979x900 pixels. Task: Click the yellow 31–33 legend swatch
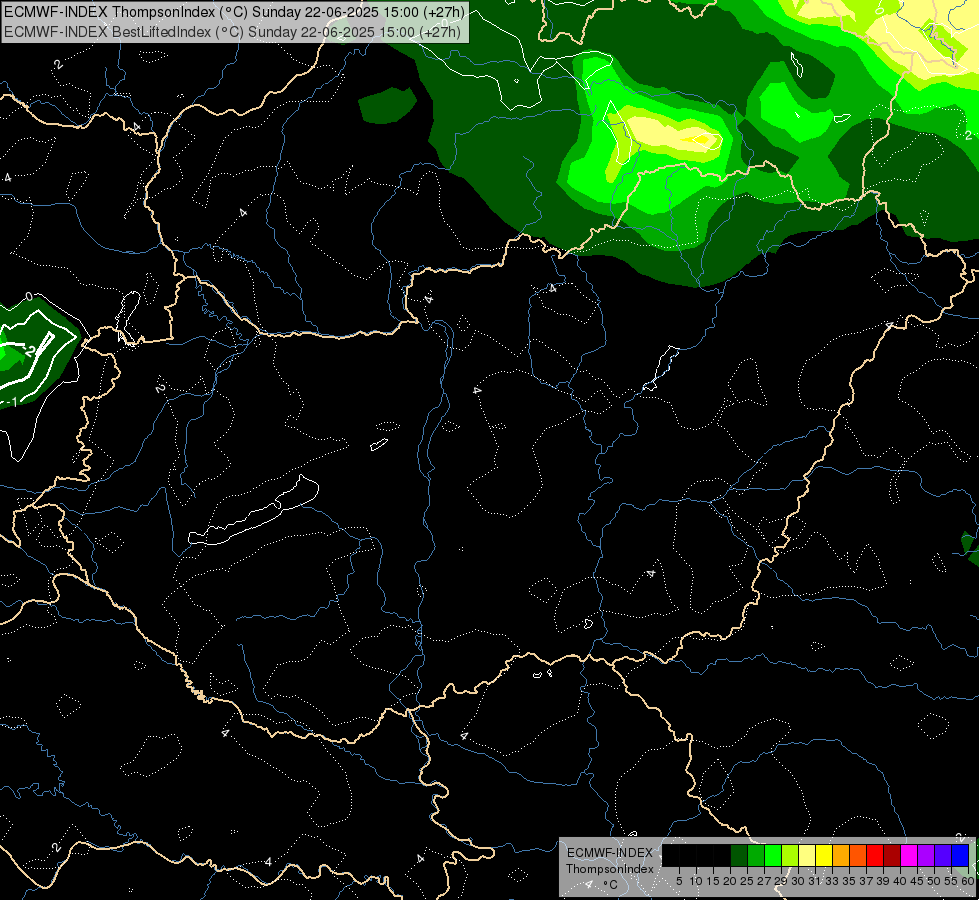(824, 855)
